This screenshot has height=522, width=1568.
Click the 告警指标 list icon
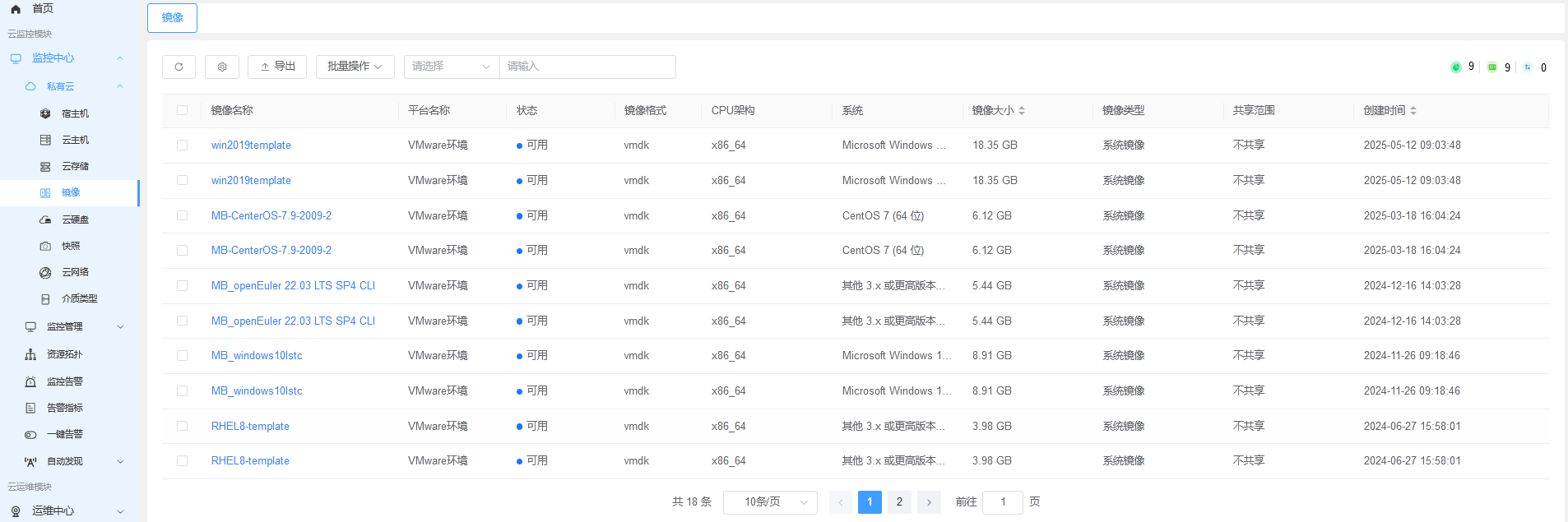coord(30,408)
